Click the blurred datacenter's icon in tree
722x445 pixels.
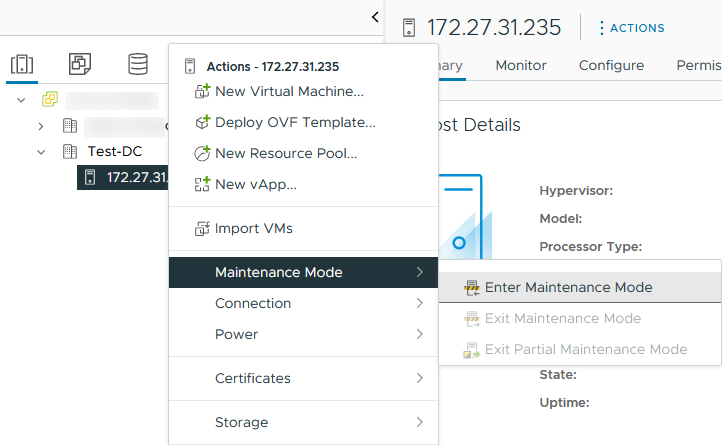pos(70,125)
